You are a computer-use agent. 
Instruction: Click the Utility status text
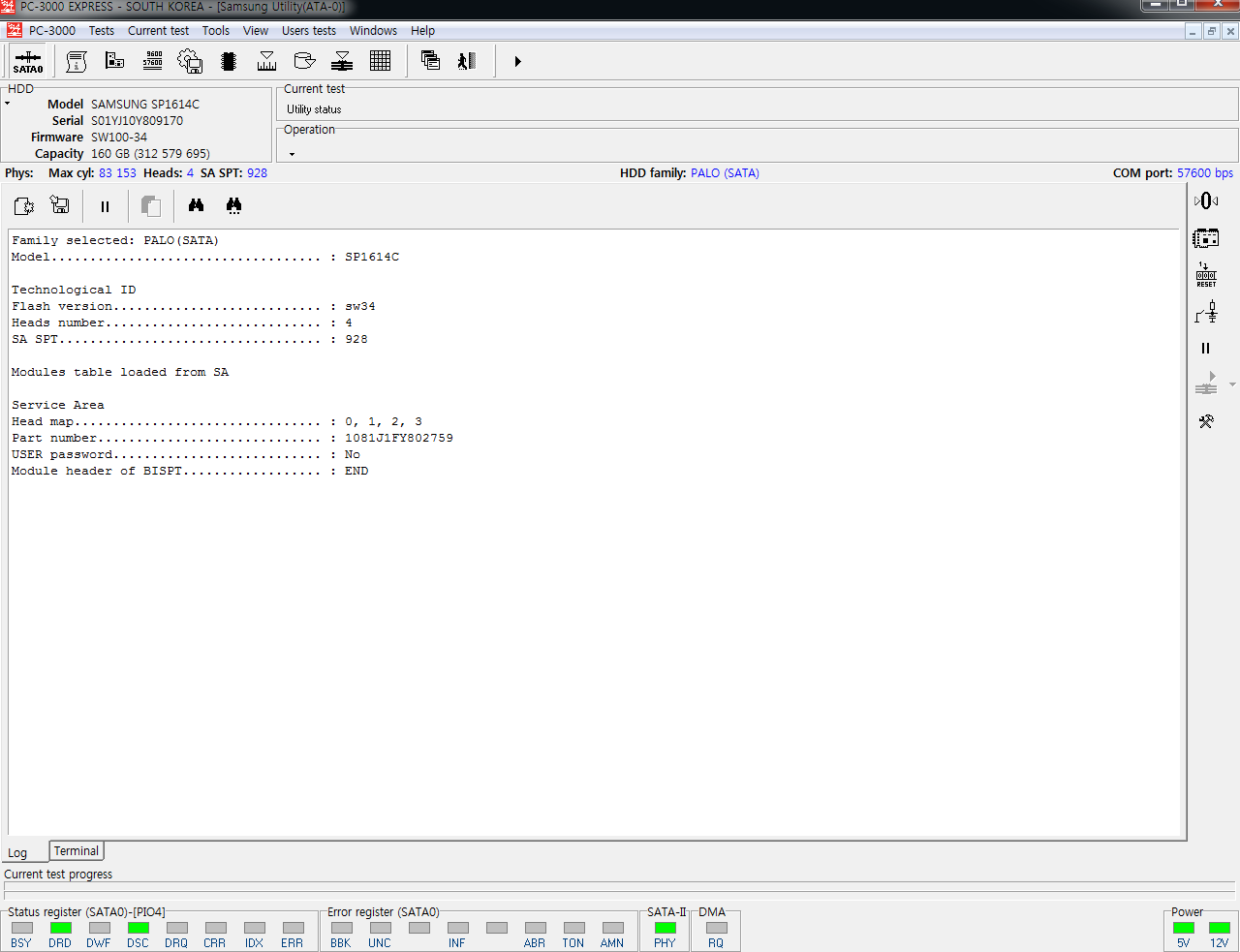coord(314,109)
